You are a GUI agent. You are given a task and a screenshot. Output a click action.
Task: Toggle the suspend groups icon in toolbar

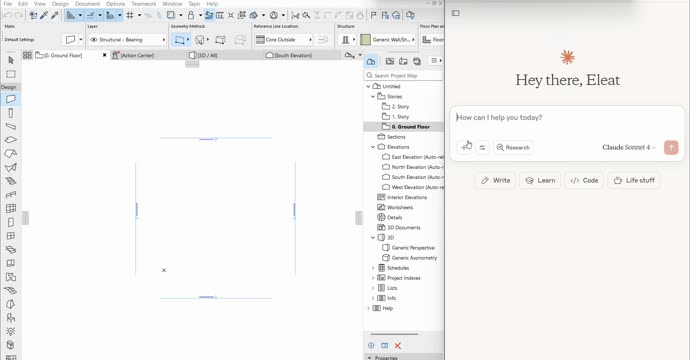click(242, 15)
